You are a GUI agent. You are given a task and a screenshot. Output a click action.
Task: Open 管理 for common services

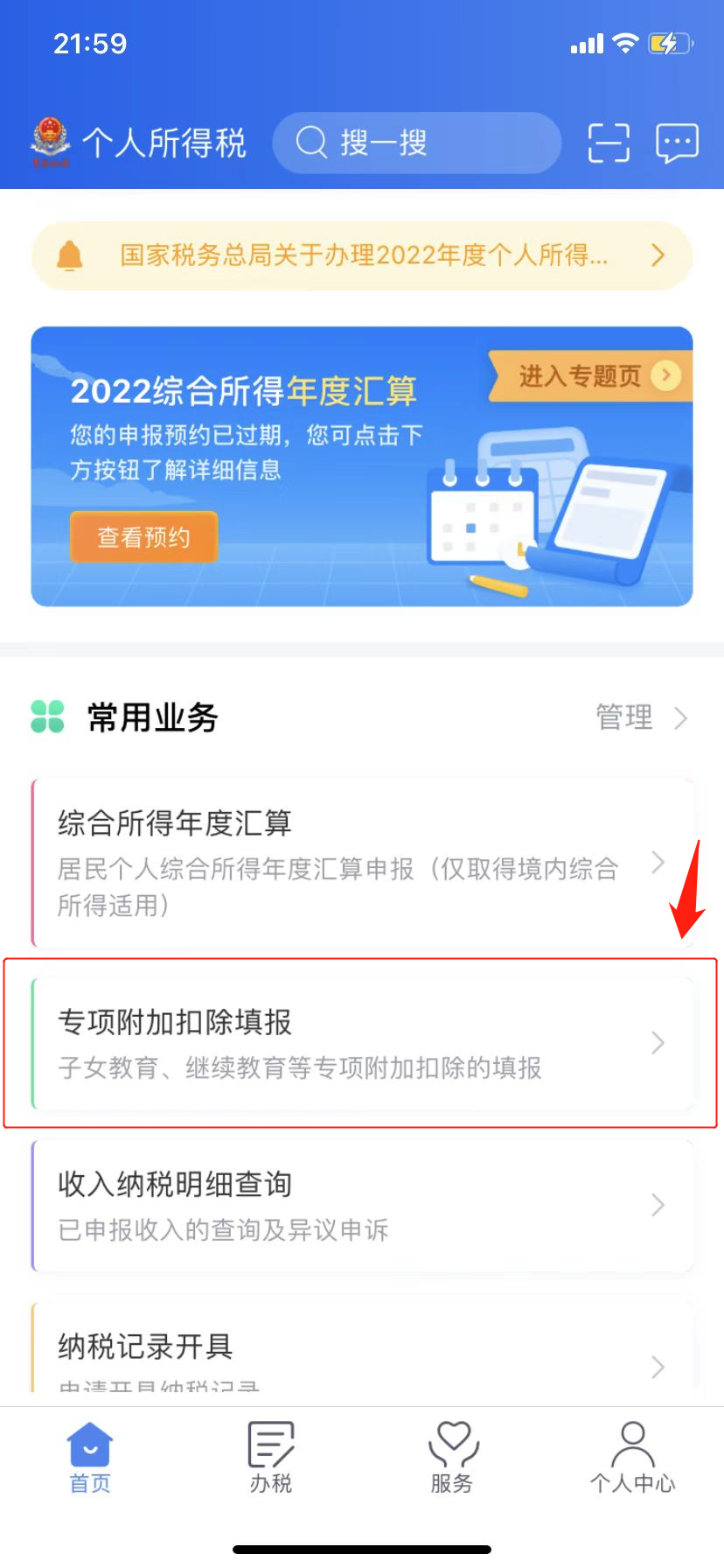pos(642,717)
